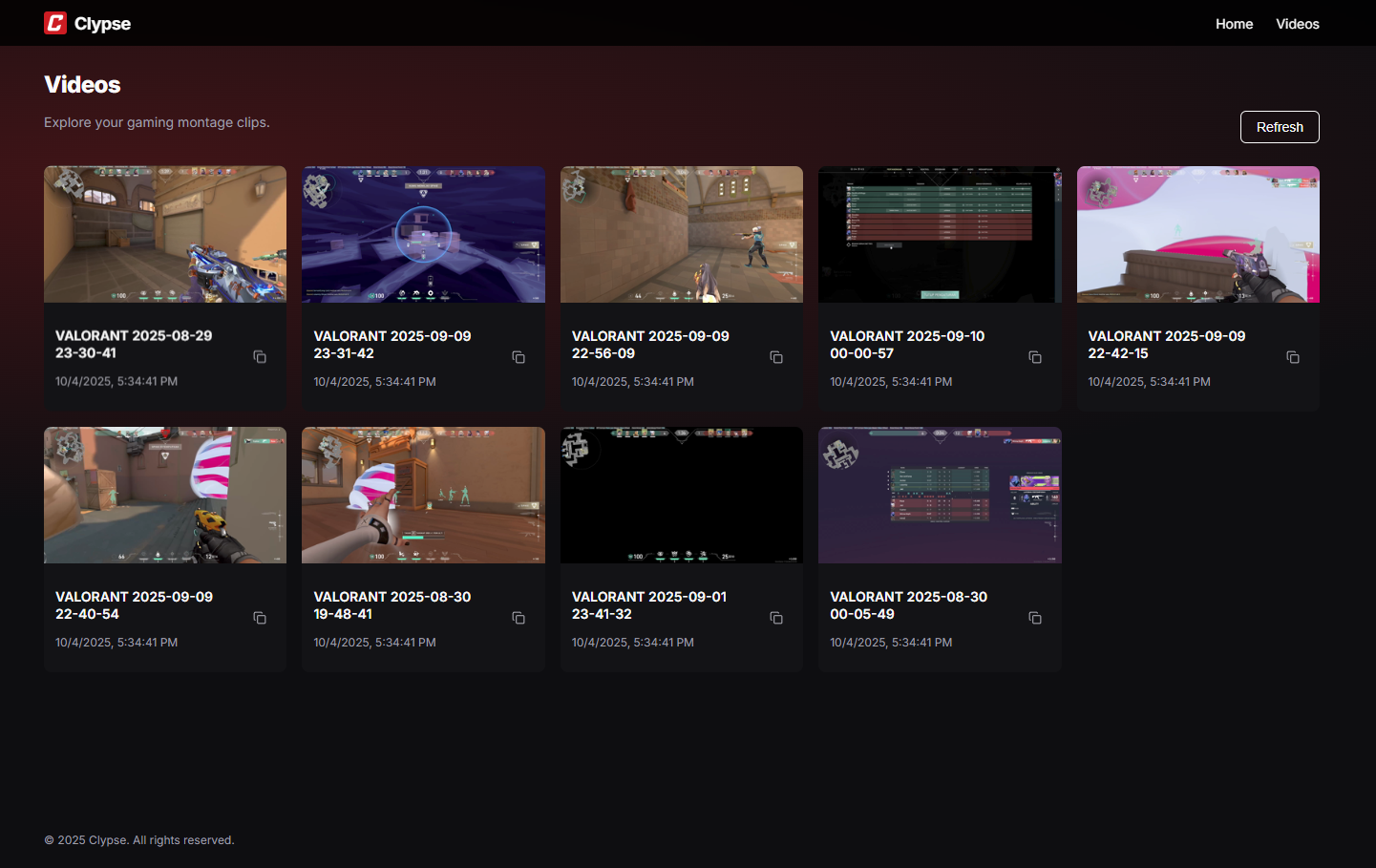Open thumbnail of VALORANT 2025-08-30 19-48-41
The image size is (1376, 868).
pyautogui.click(x=423, y=495)
